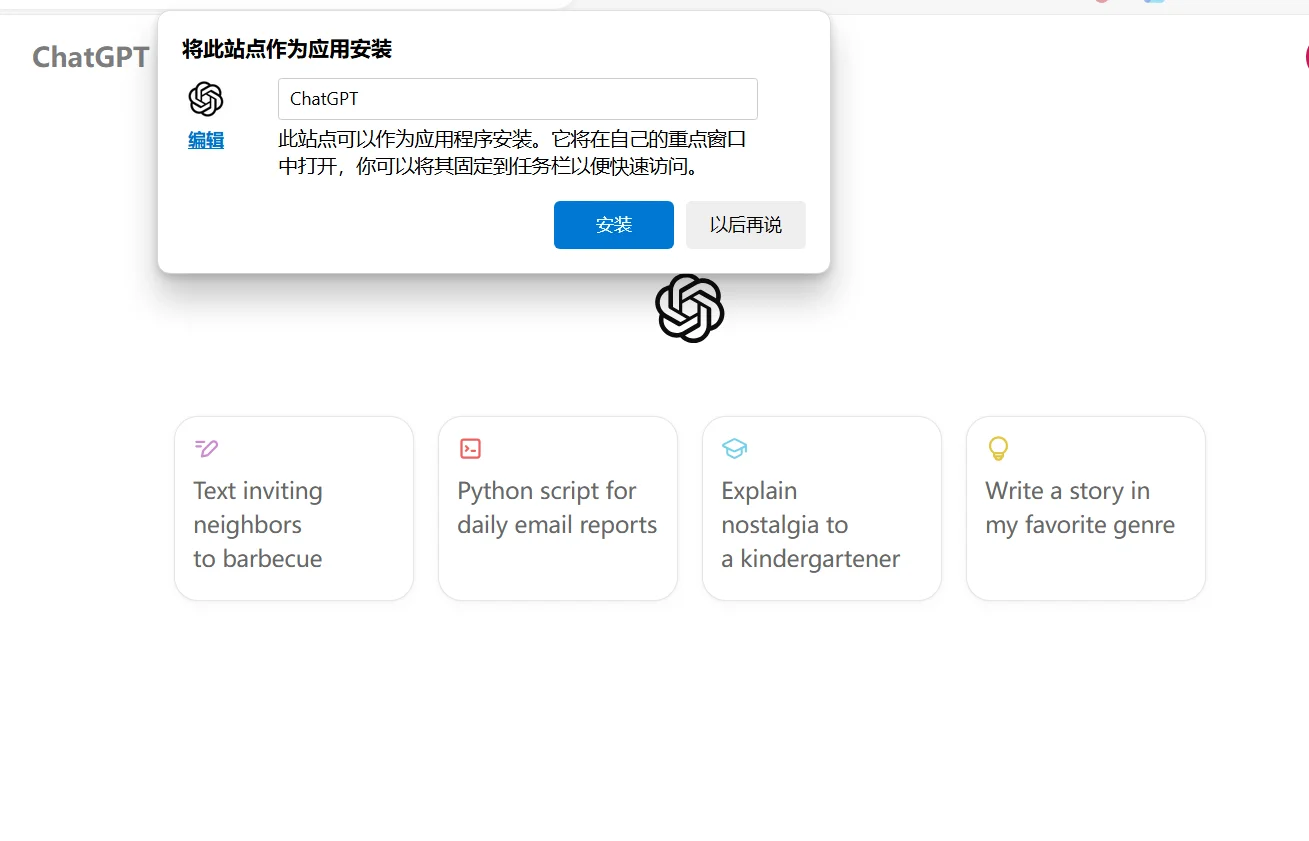Click the large central ChatGPT logo

tap(689, 308)
